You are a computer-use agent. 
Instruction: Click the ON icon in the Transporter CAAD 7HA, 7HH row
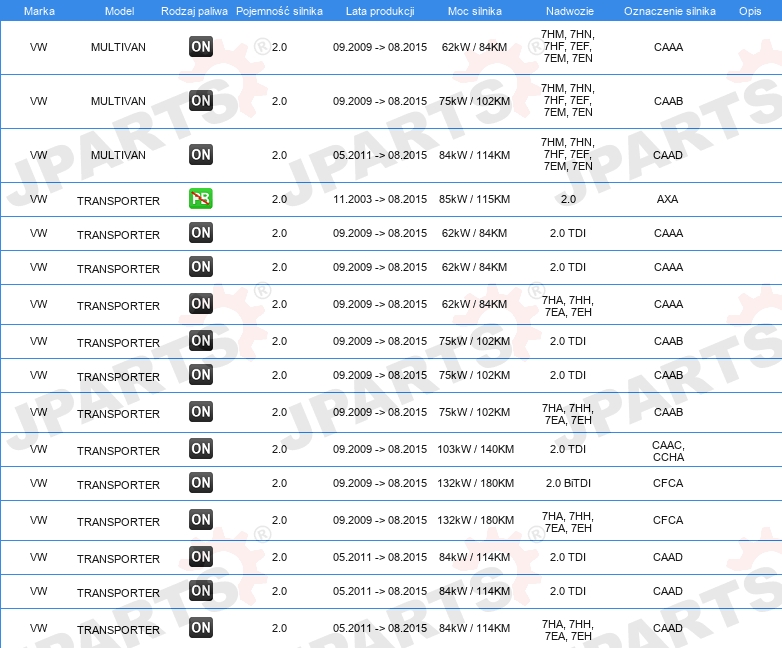[201, 628]
